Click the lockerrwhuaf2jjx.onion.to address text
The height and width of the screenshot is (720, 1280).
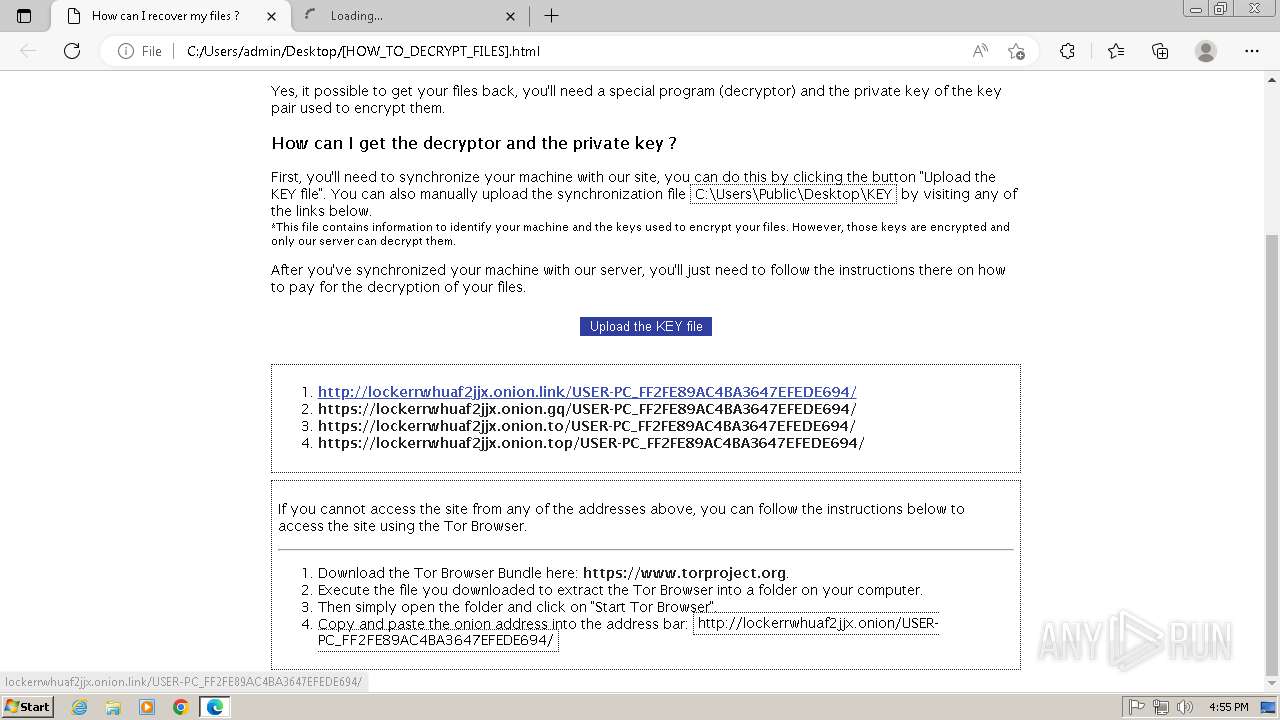coord(587,426)
